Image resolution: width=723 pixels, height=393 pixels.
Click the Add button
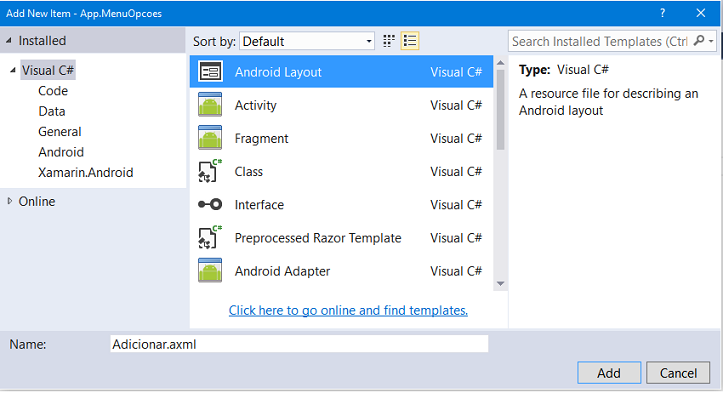pos(609,373)
